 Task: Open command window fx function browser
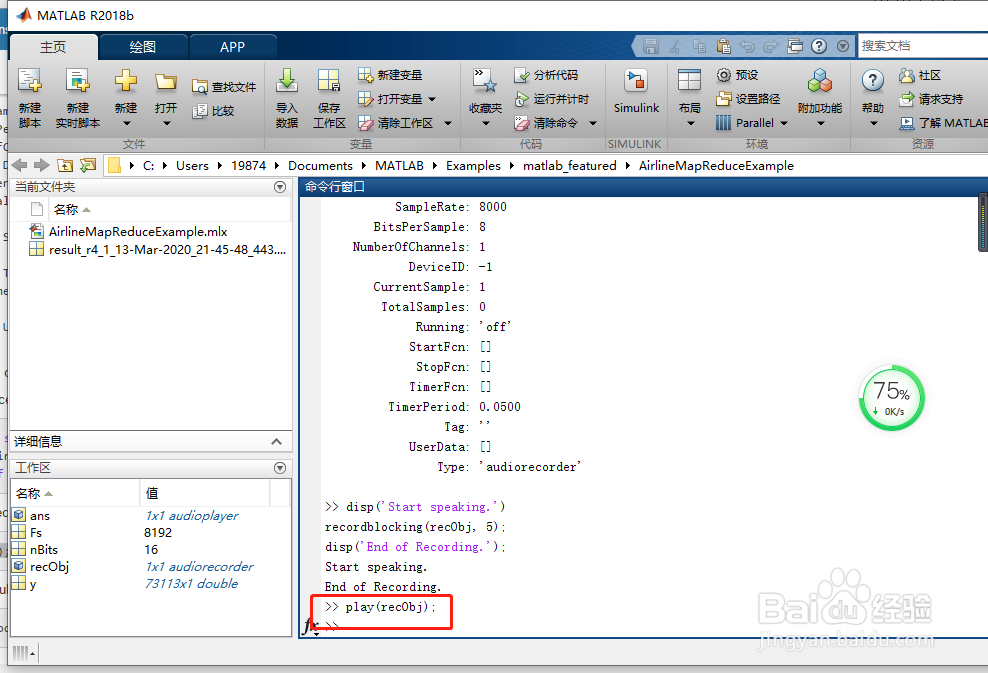click(x=311, y=626)
